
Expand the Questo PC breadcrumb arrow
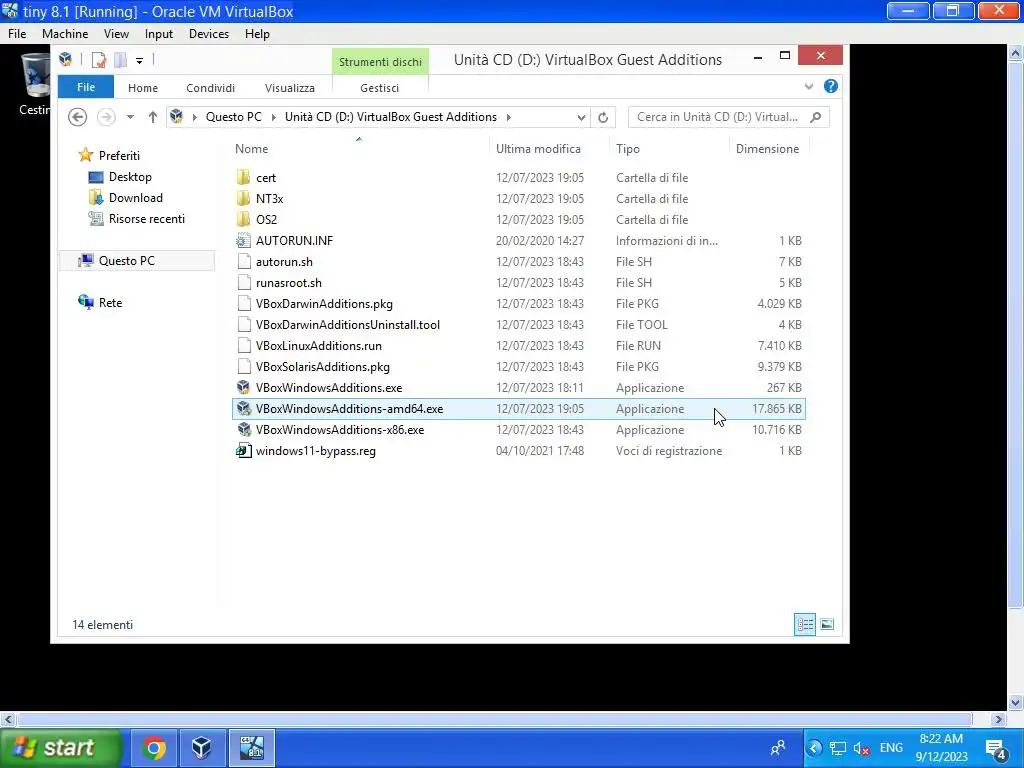tap(274, 117)
